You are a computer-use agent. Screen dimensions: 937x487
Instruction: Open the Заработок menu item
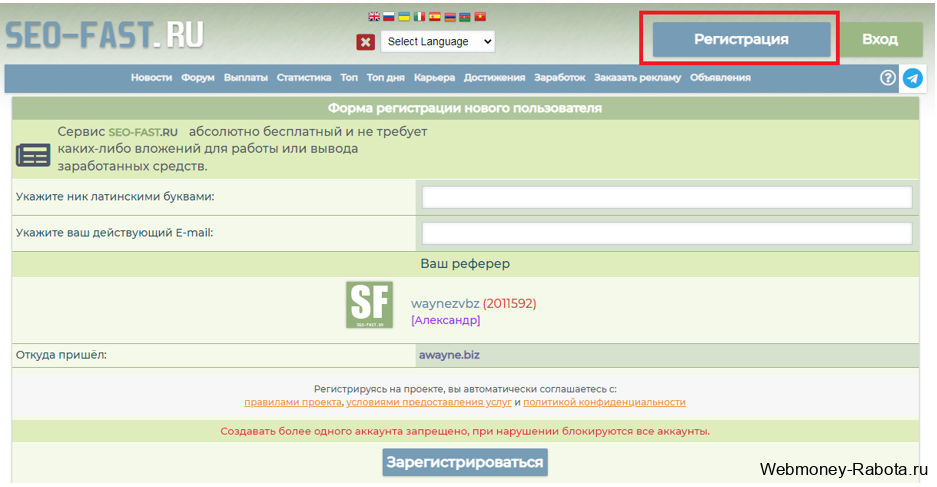coord(560,78)
